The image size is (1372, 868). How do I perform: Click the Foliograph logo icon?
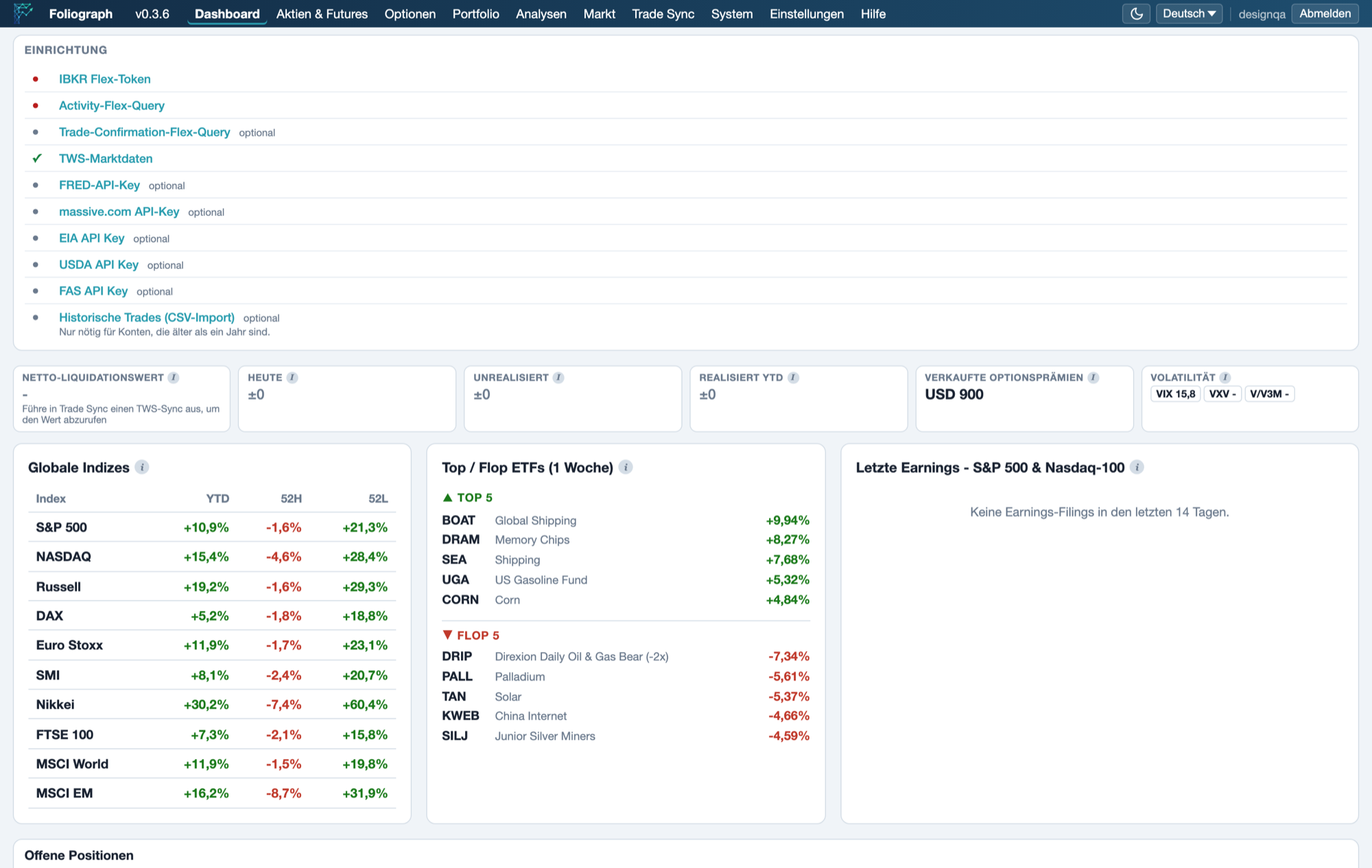(23, 13)
